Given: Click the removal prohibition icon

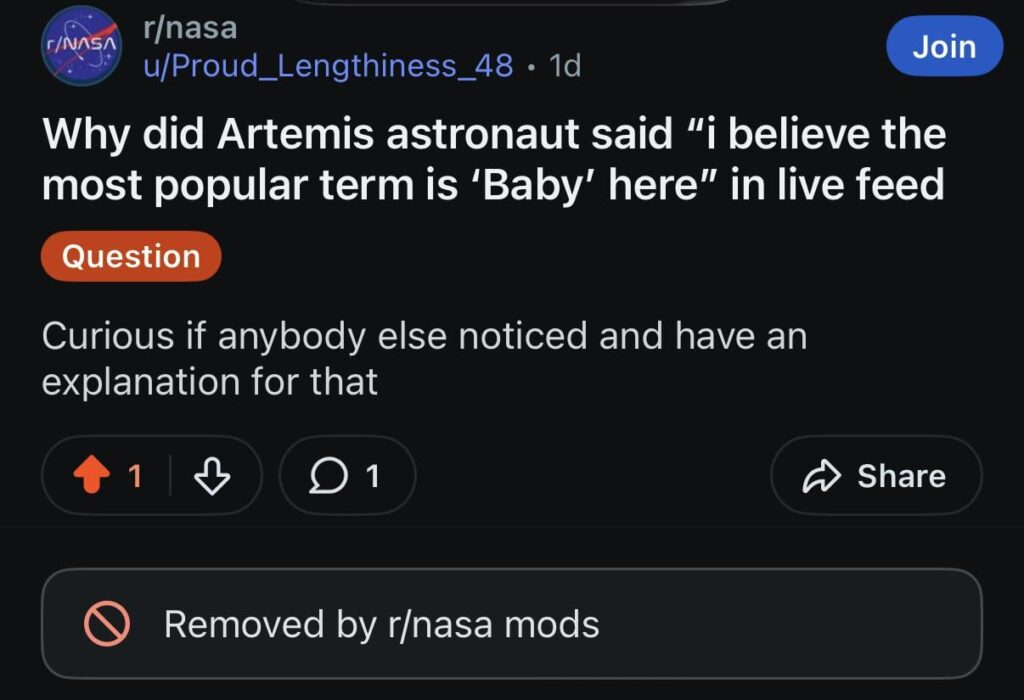Looking at the screenshot, I should pyautogui.click(x=110, y=624).
